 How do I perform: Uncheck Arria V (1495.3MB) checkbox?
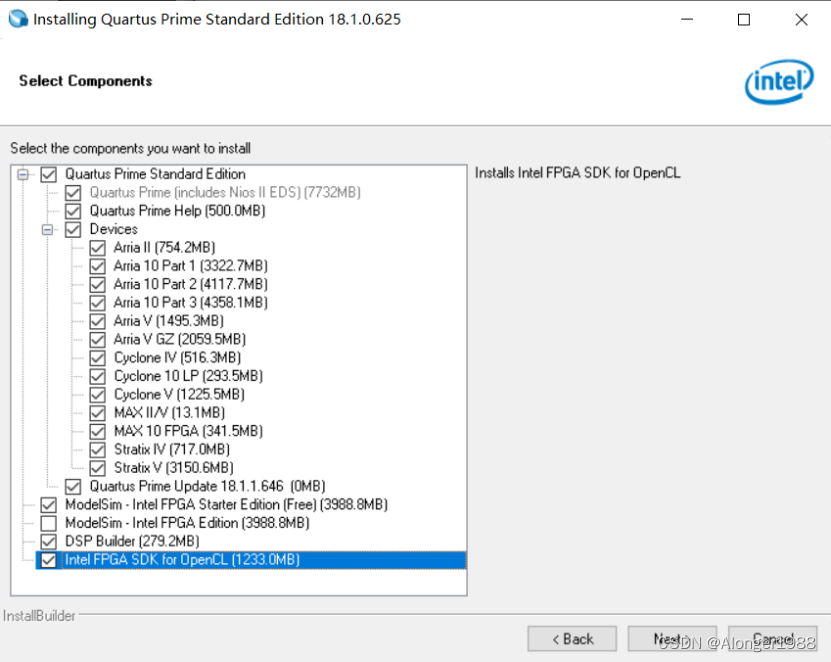point(98,321)
